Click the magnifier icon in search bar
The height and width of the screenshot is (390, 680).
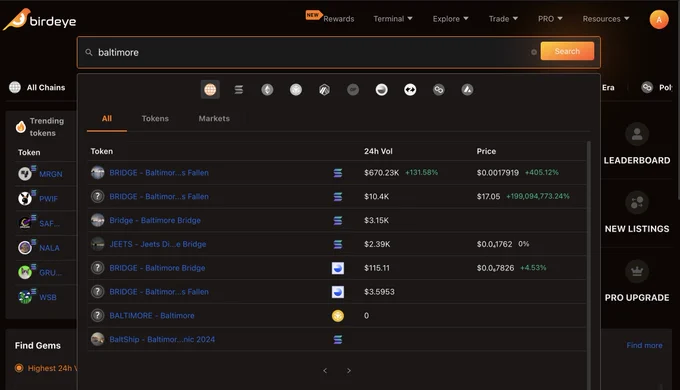pos(89,52)
